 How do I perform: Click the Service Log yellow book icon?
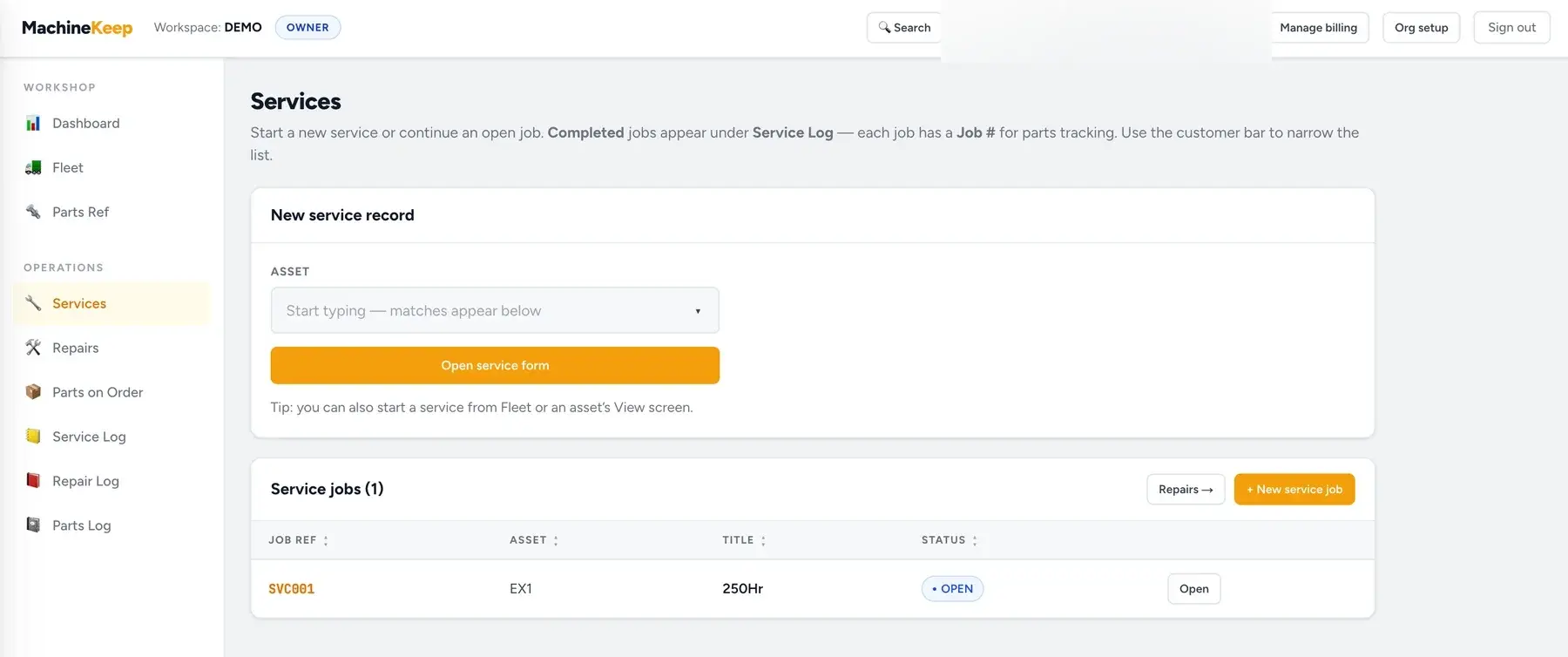33,437
